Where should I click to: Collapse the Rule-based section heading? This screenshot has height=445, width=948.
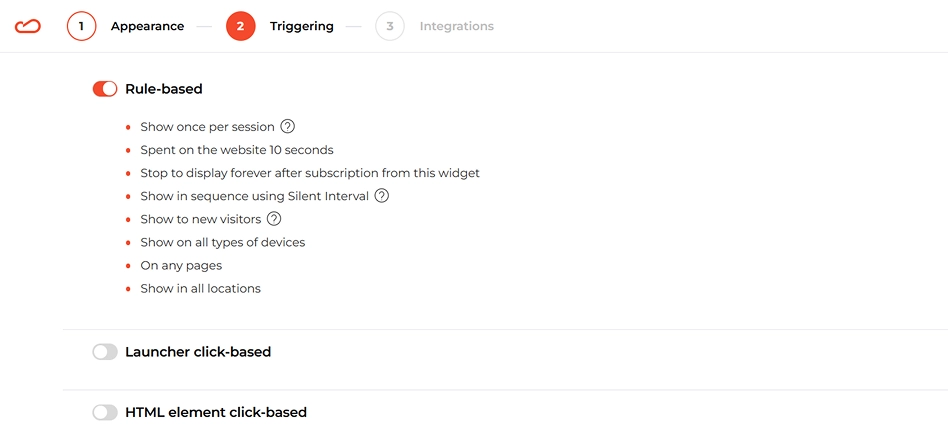pyautogui.click(x=164, y=89)
